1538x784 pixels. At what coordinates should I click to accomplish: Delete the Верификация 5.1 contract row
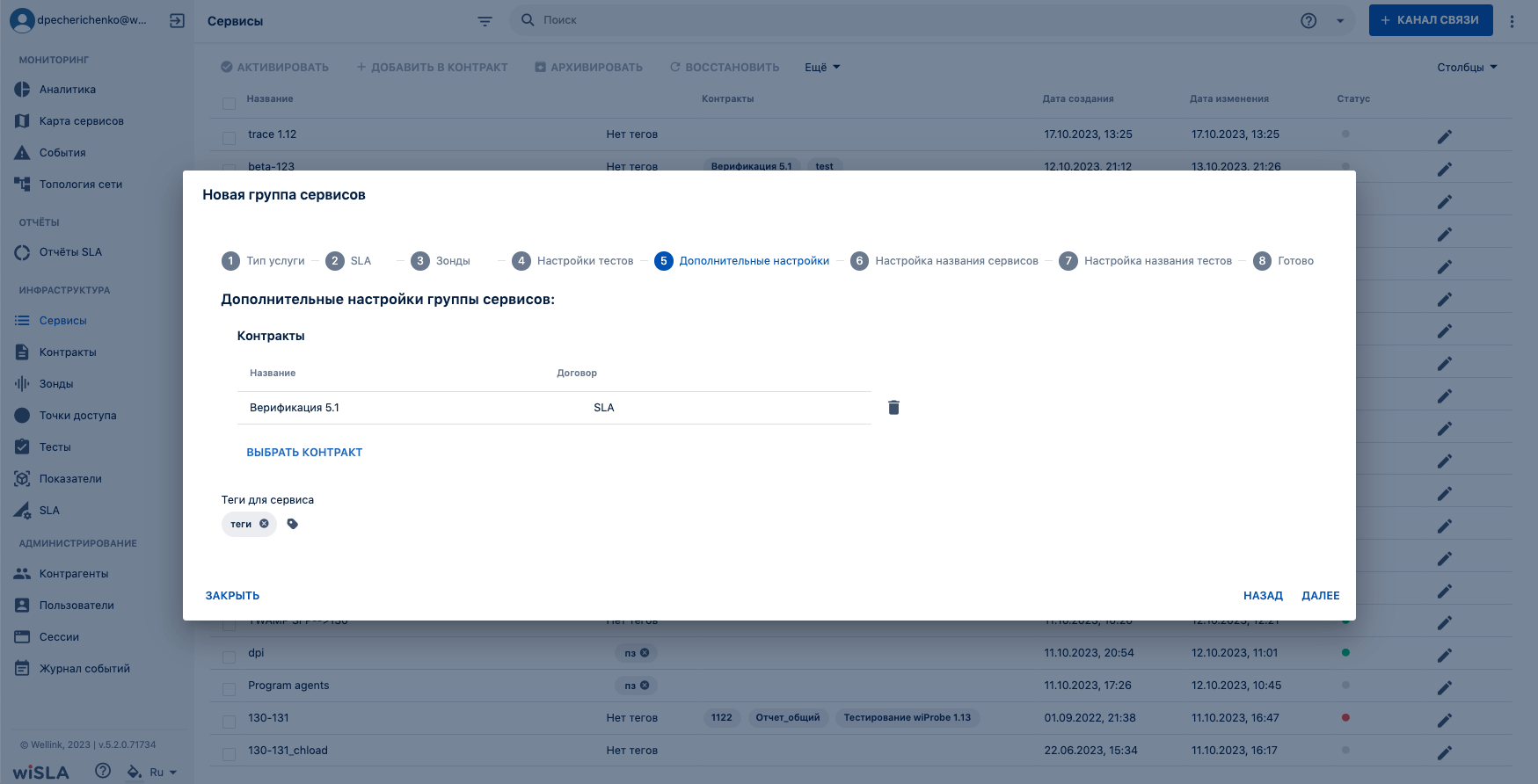[x=893, y=407]
